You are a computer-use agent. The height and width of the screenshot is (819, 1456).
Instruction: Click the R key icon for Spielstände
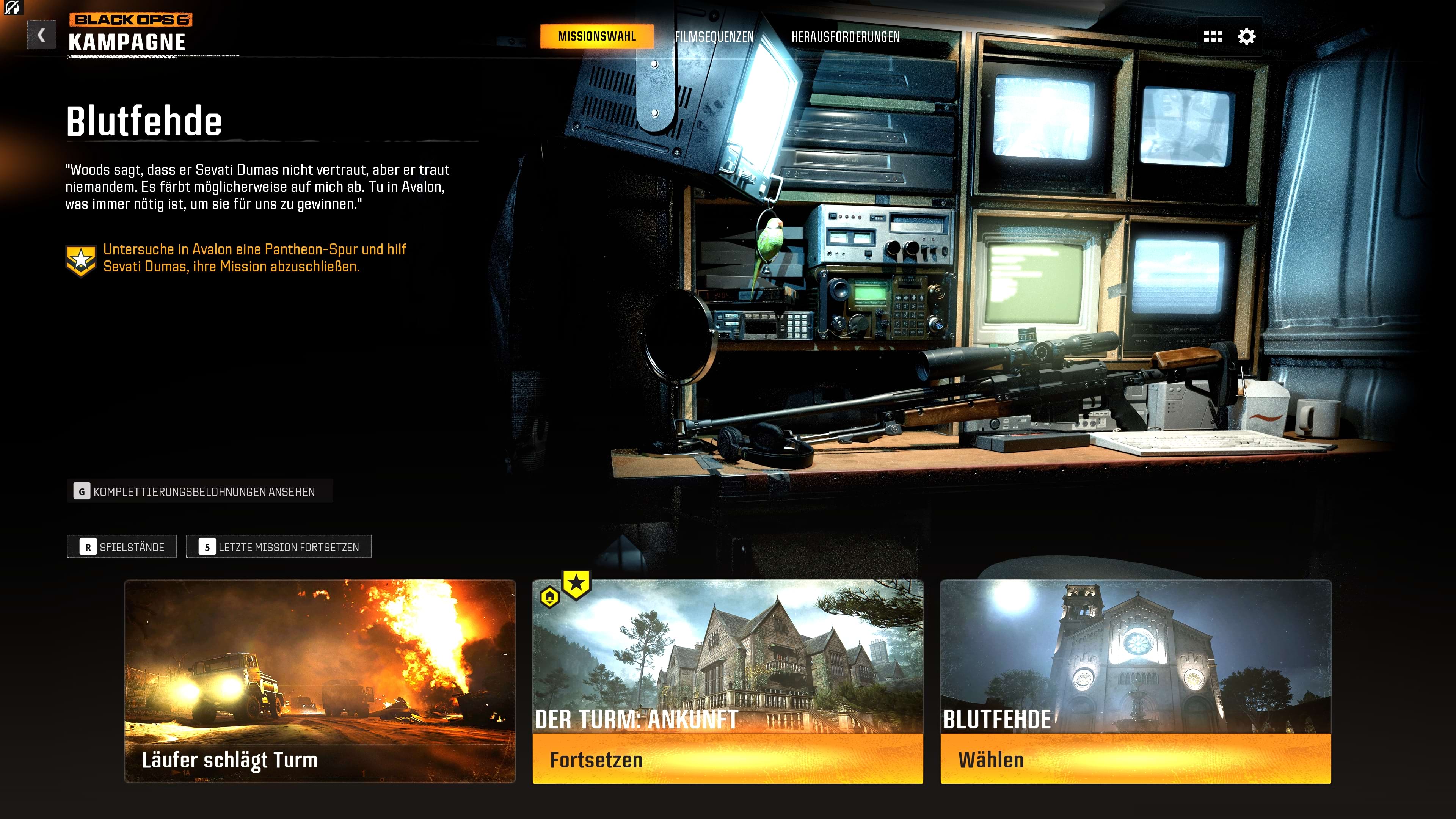point(88,547)
